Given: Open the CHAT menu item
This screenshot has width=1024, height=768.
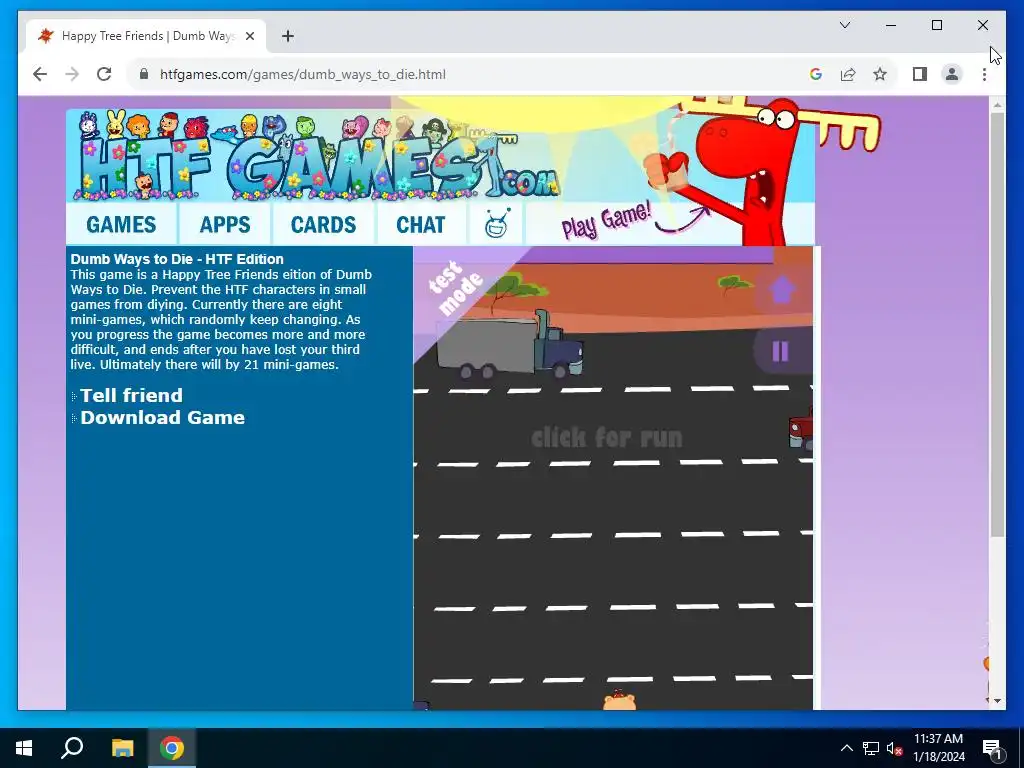Looking at the screenshot, I should coord(421,225).
